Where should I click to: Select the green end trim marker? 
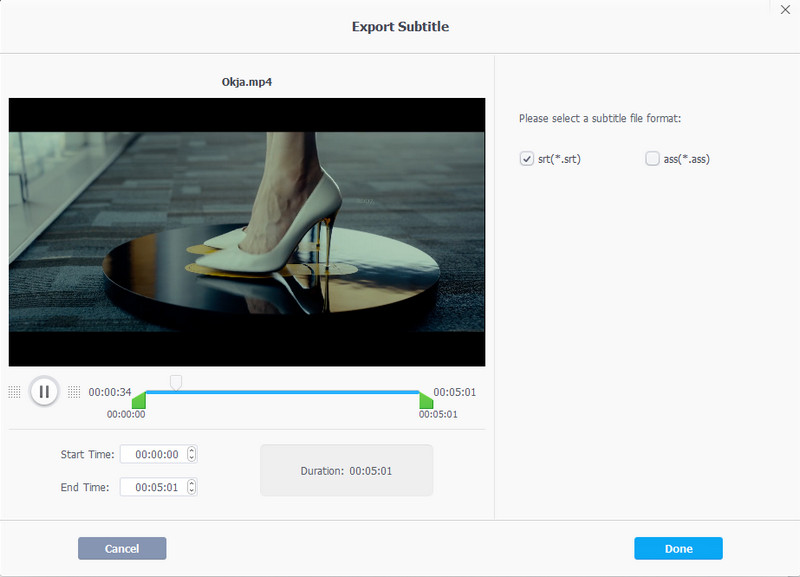coord(426,400)
